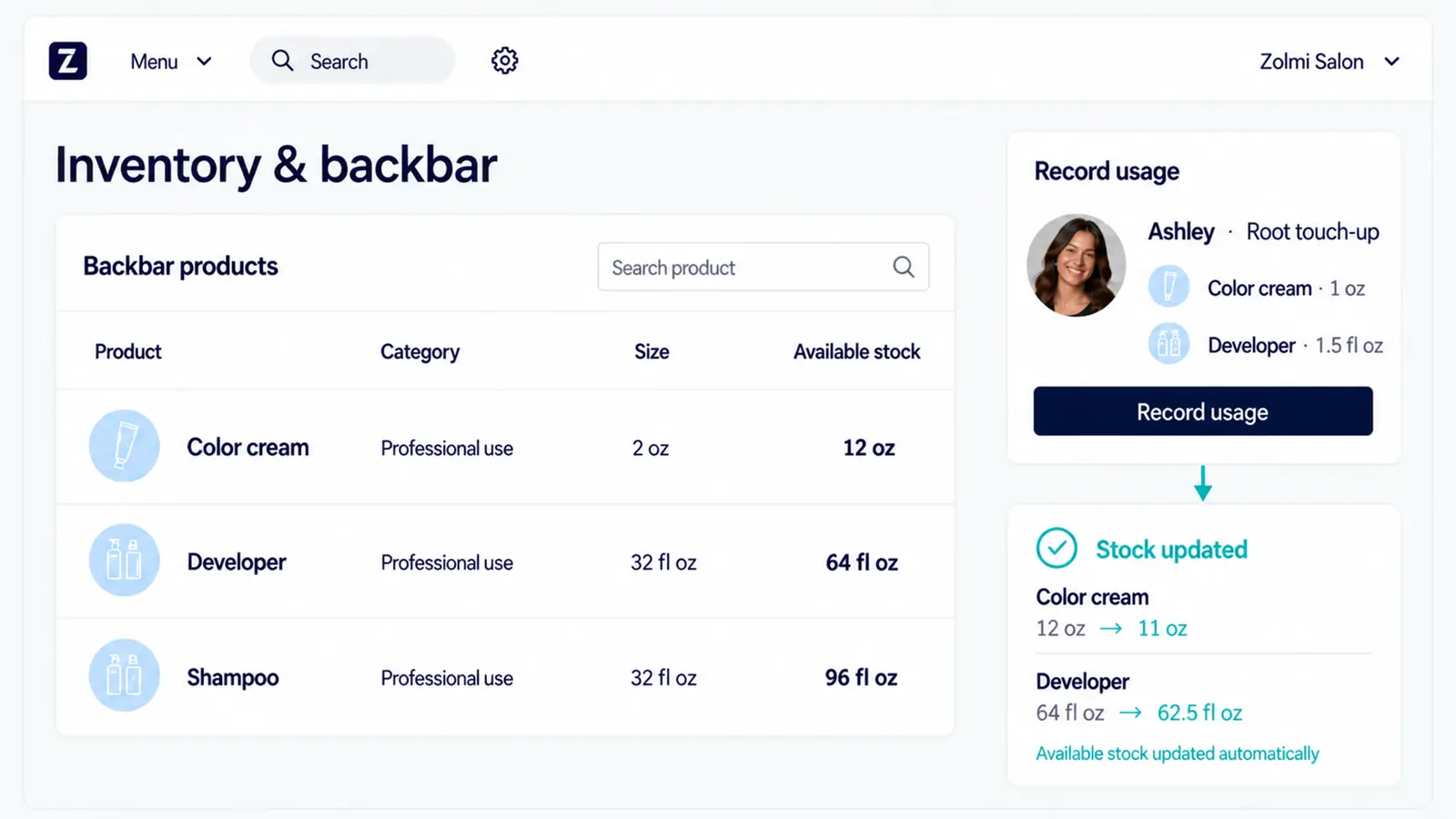
Task: Click the 96 fl oz stock value
Action: click(861, 678)
